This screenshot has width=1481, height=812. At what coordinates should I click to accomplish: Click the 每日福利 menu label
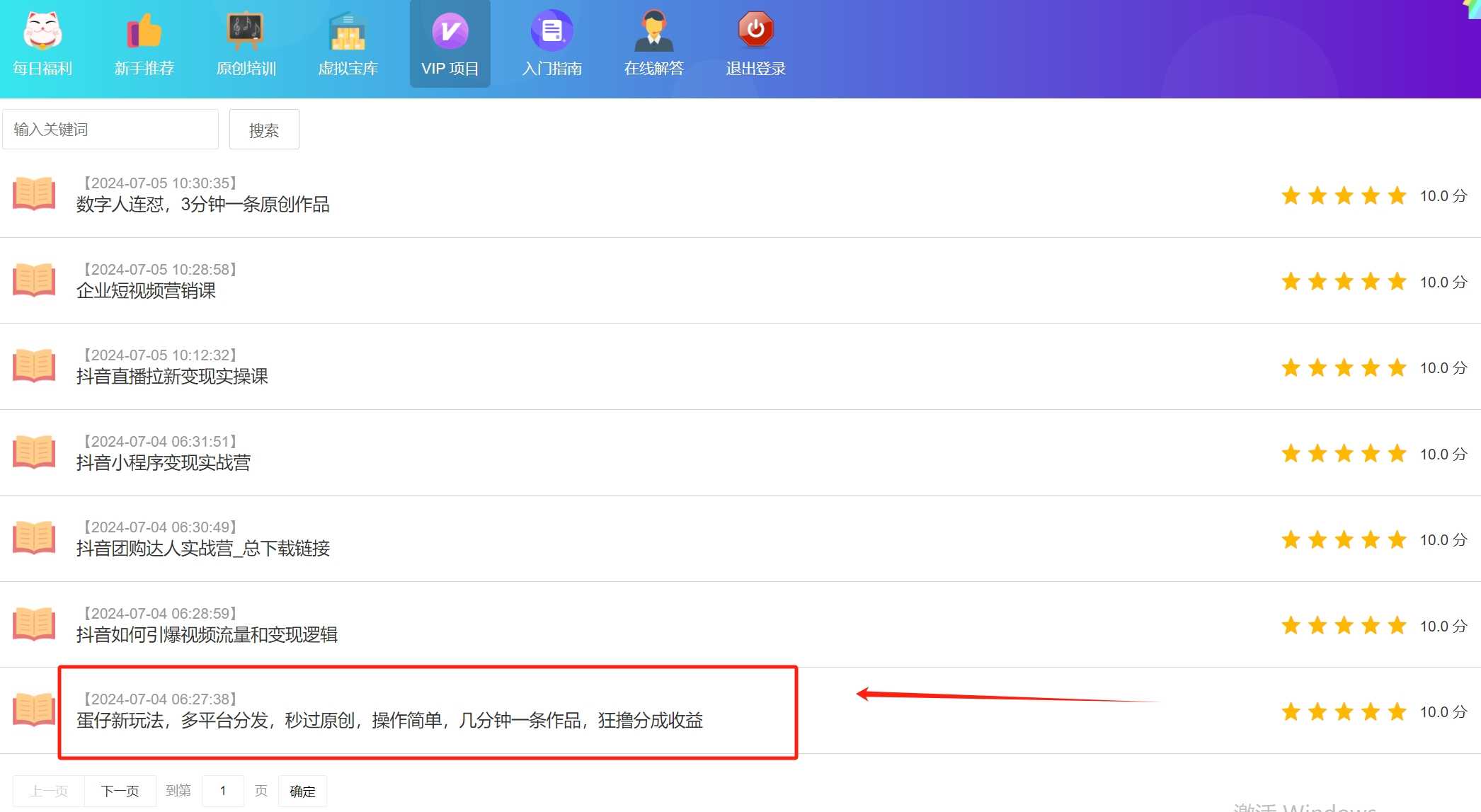42,69
